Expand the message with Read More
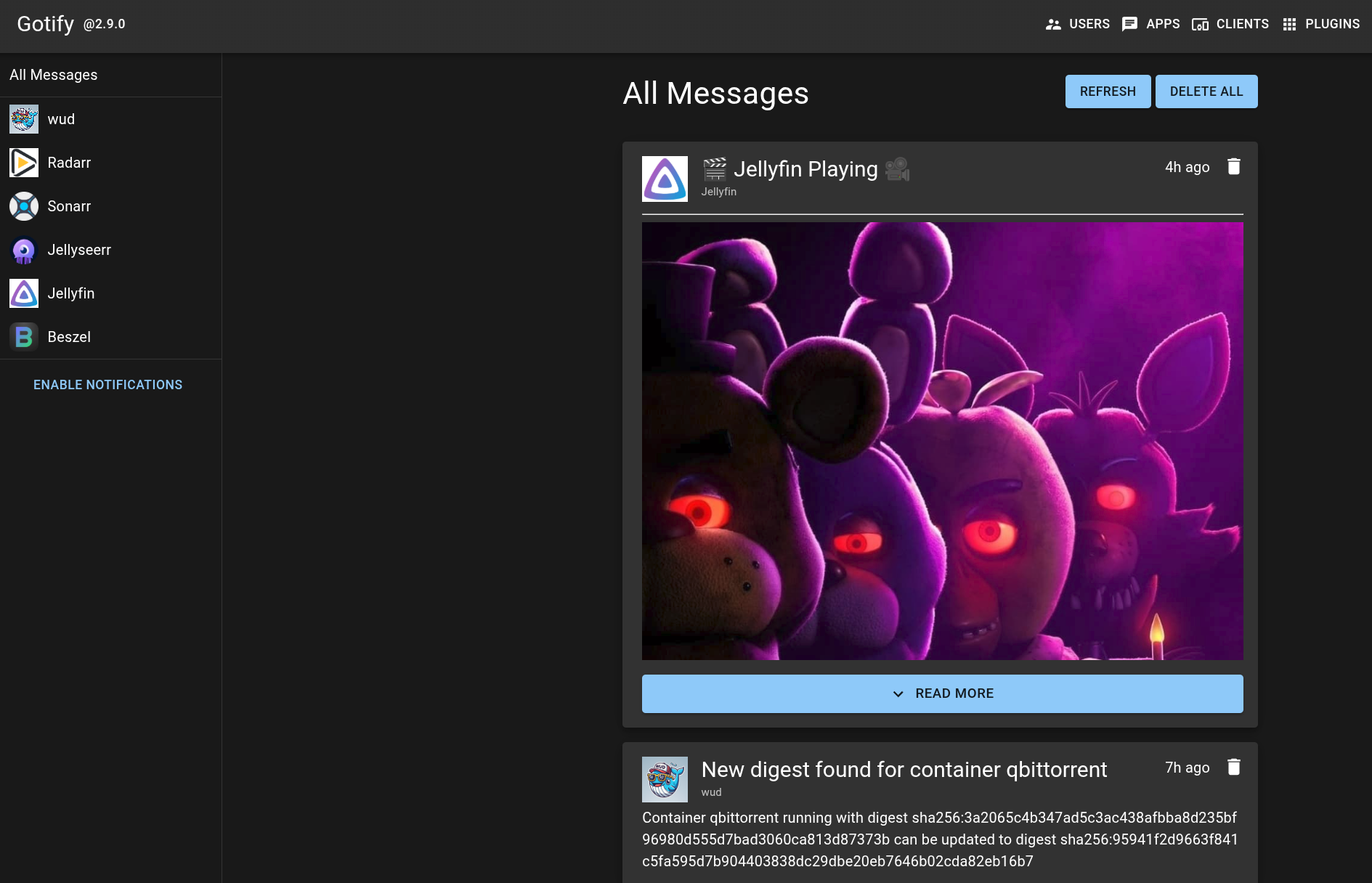 pos(942,693)
